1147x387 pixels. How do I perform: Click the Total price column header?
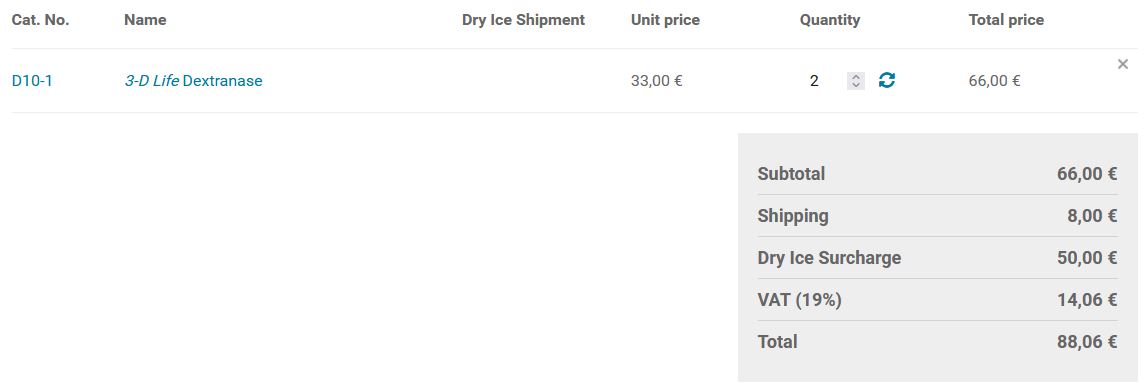(x=1006, y=20)
